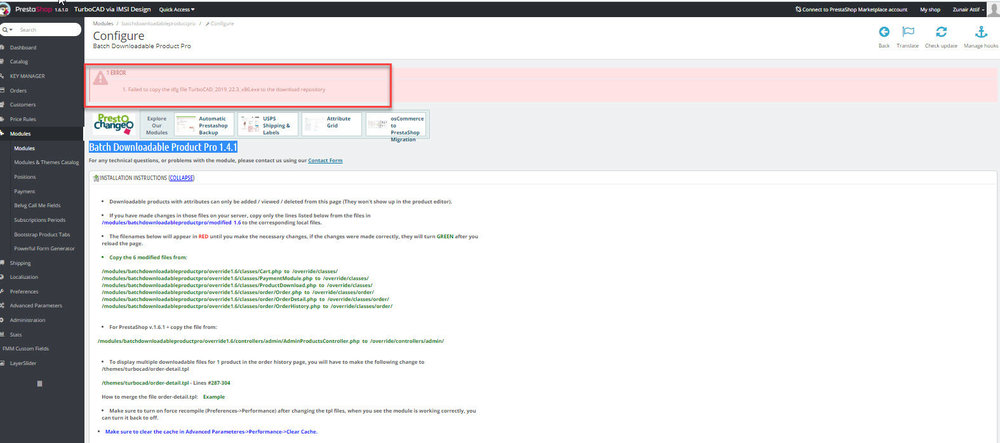Click the Cart.php override path line

click(x=220, y=271)
